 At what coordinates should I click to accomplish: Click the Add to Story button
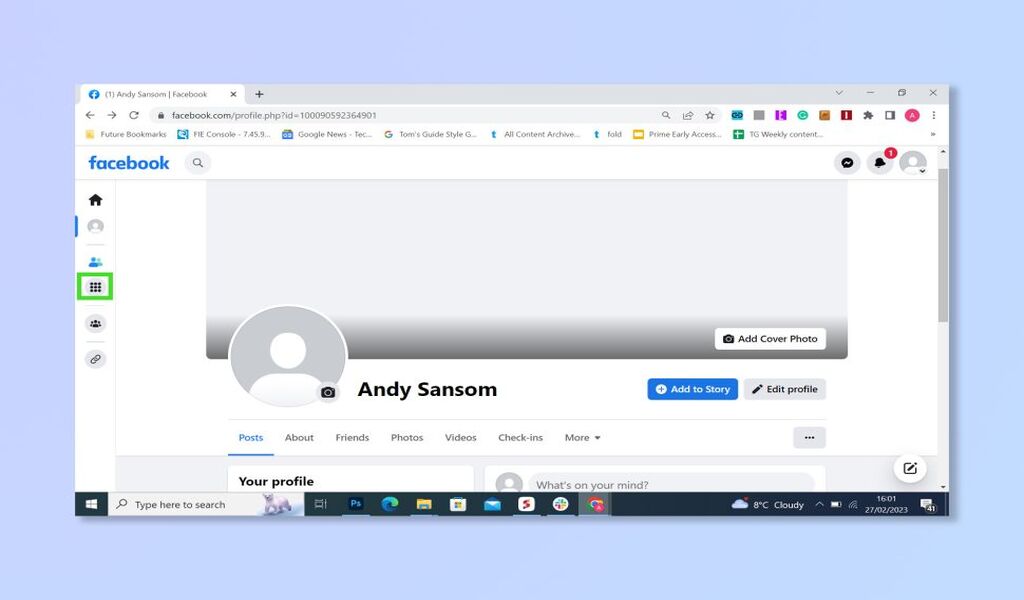[x=692, y=389]
